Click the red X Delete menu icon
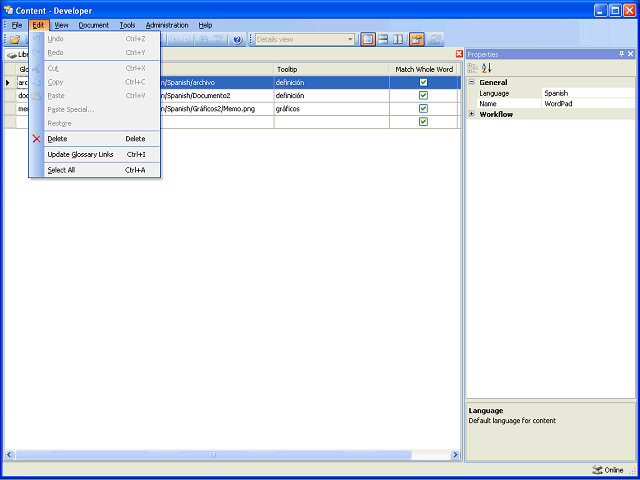The width and height of the screenshot is (640, 480). tap(37, 139)
